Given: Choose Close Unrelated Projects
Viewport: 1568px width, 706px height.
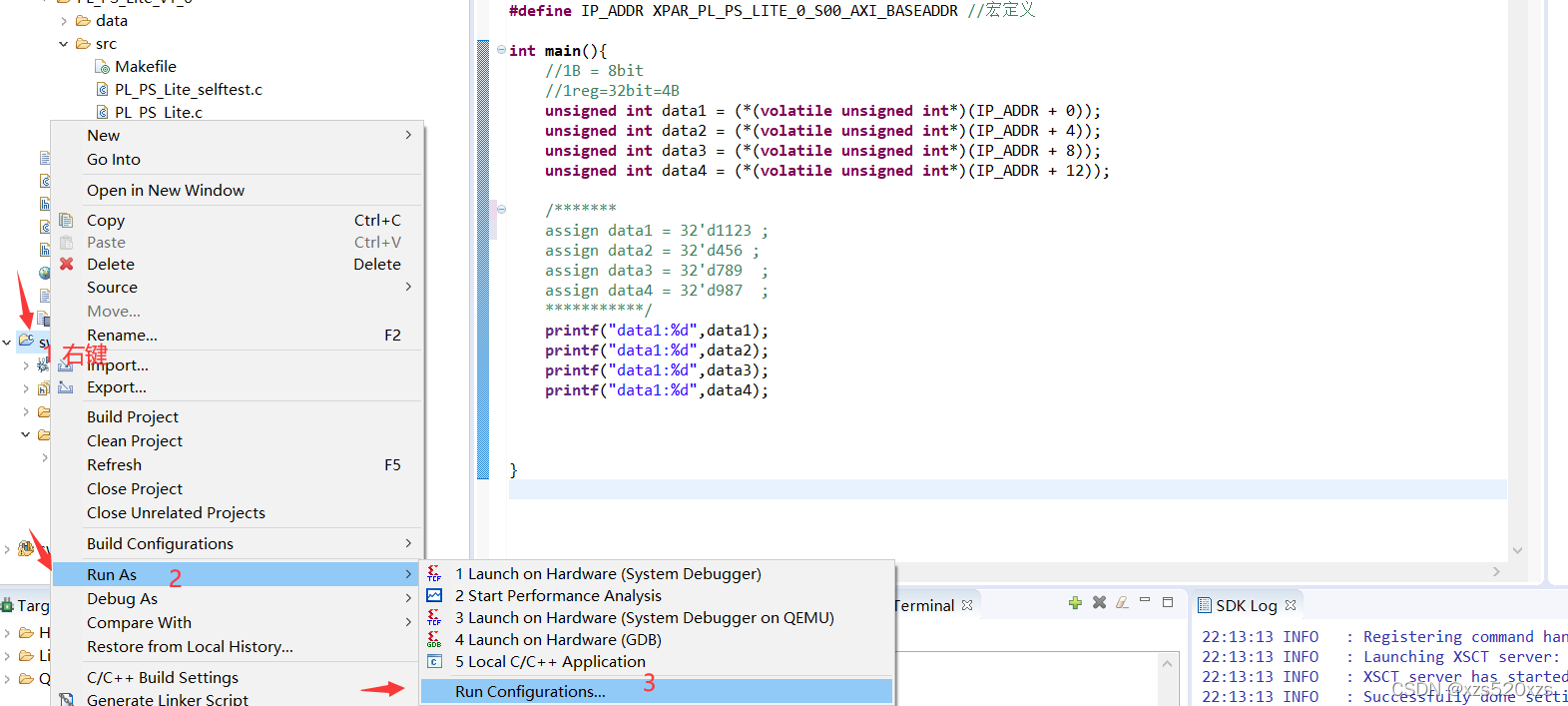Looking at the screenshot, I should point(238,513).
